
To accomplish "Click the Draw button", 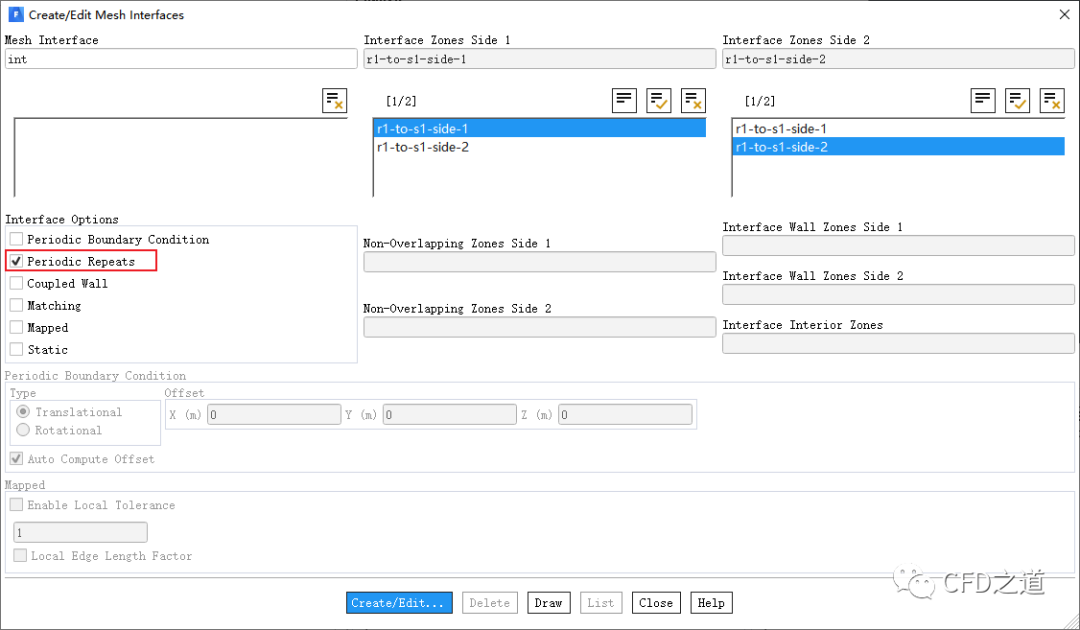I will coord(548,603).
